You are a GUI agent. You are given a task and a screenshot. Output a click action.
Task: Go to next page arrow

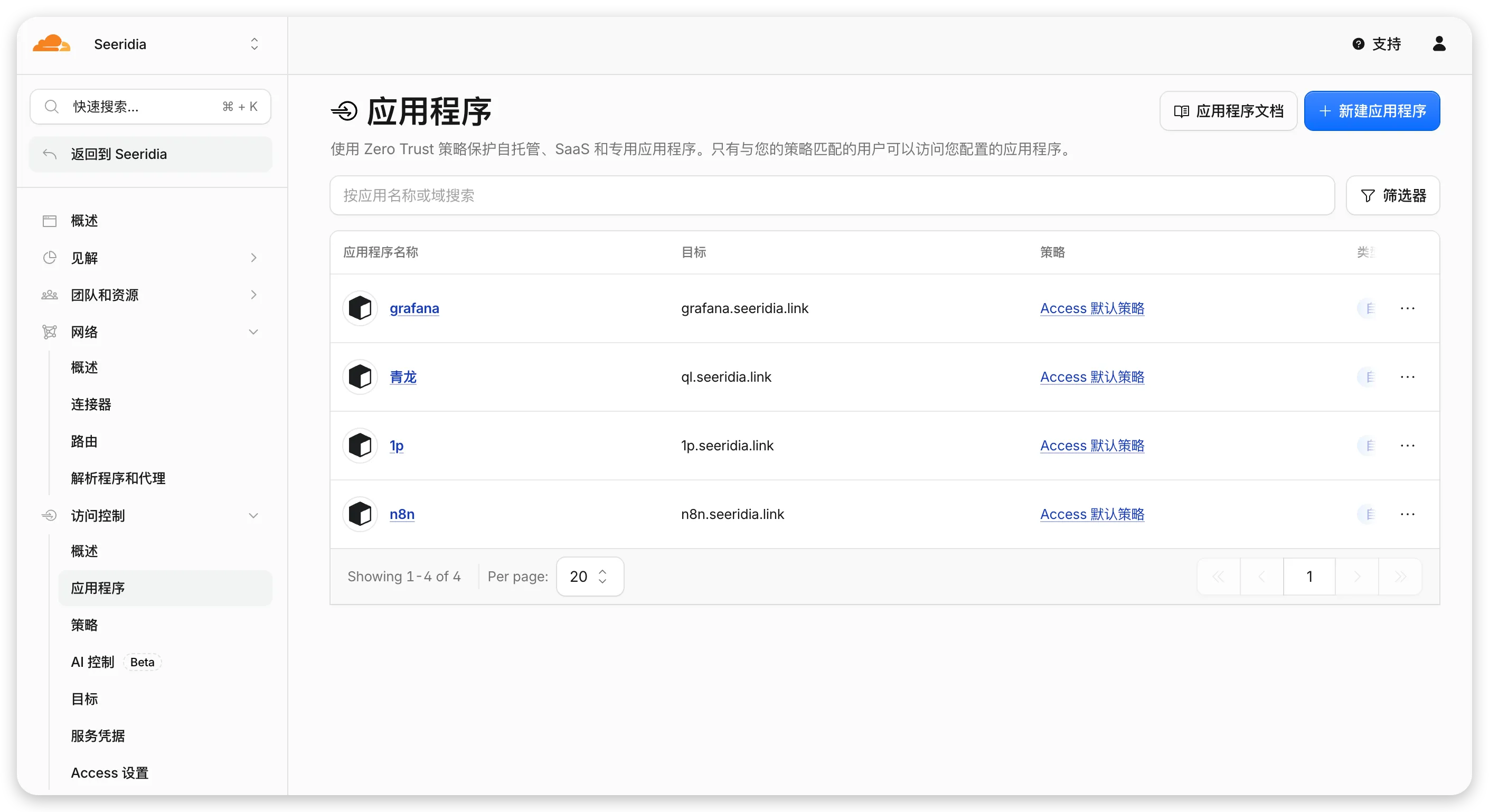(x=1356, y=577)
